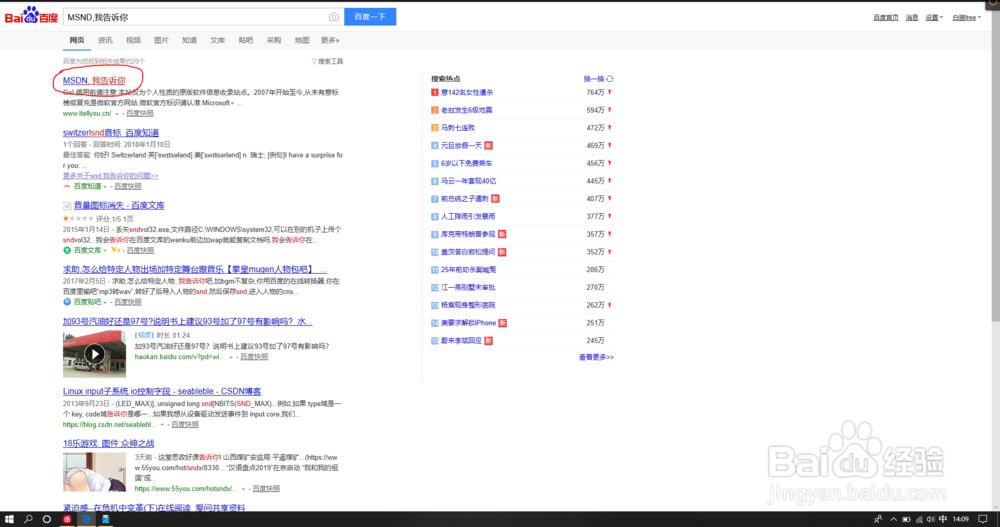Click the volume icon in system tray

tap(930, 519)
